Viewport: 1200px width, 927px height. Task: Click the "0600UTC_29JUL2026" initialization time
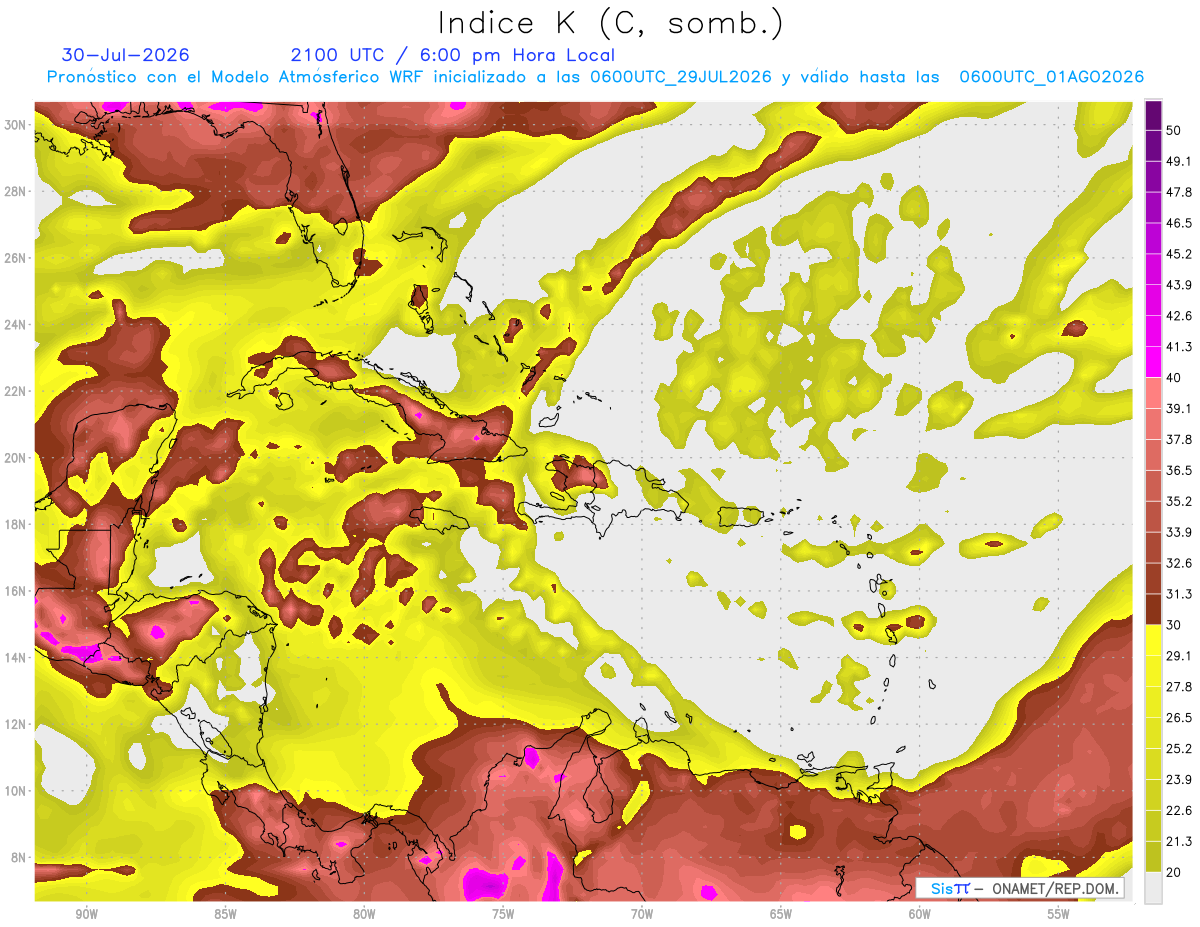click(x=681, y=77)
